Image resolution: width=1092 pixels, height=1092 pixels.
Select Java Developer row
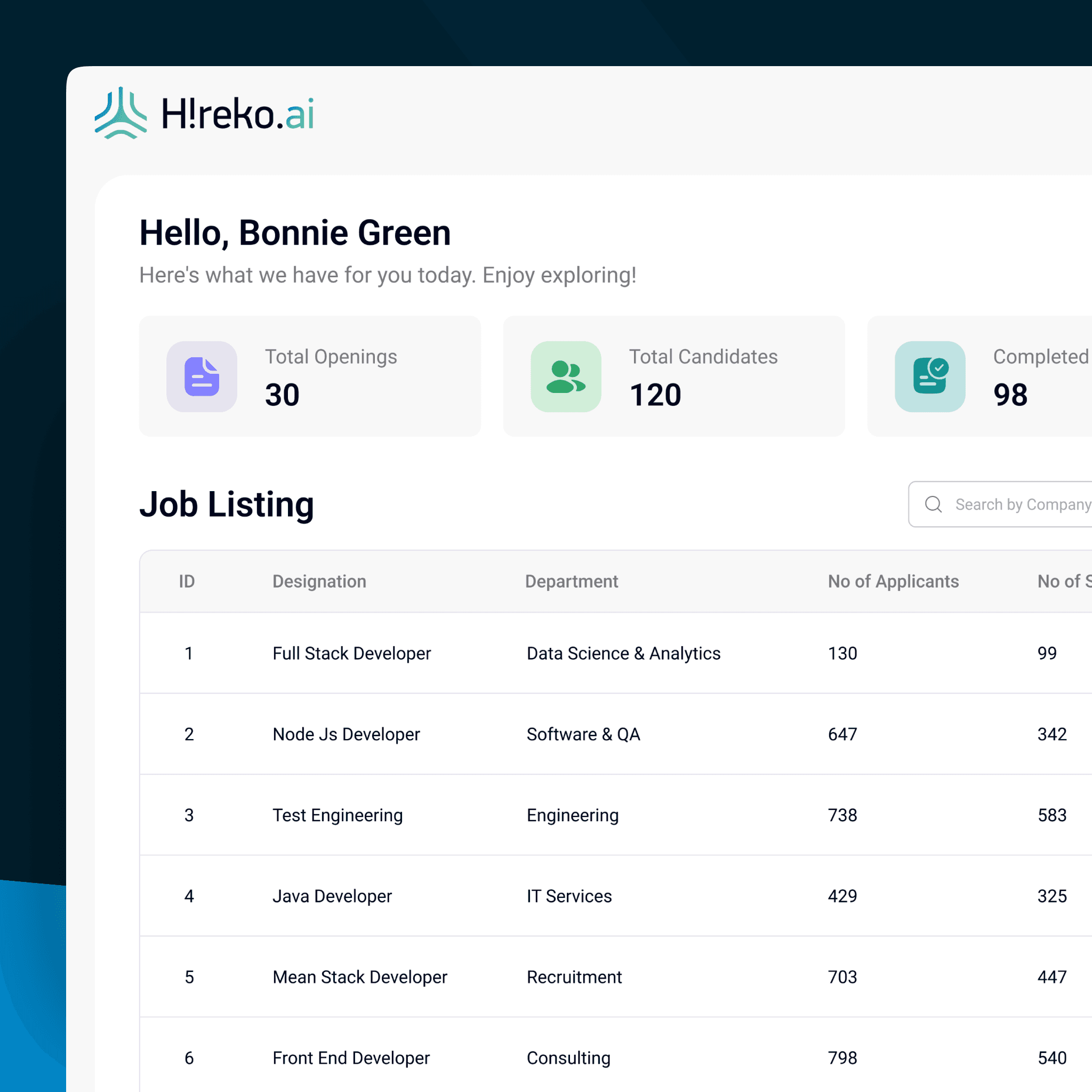615,896
